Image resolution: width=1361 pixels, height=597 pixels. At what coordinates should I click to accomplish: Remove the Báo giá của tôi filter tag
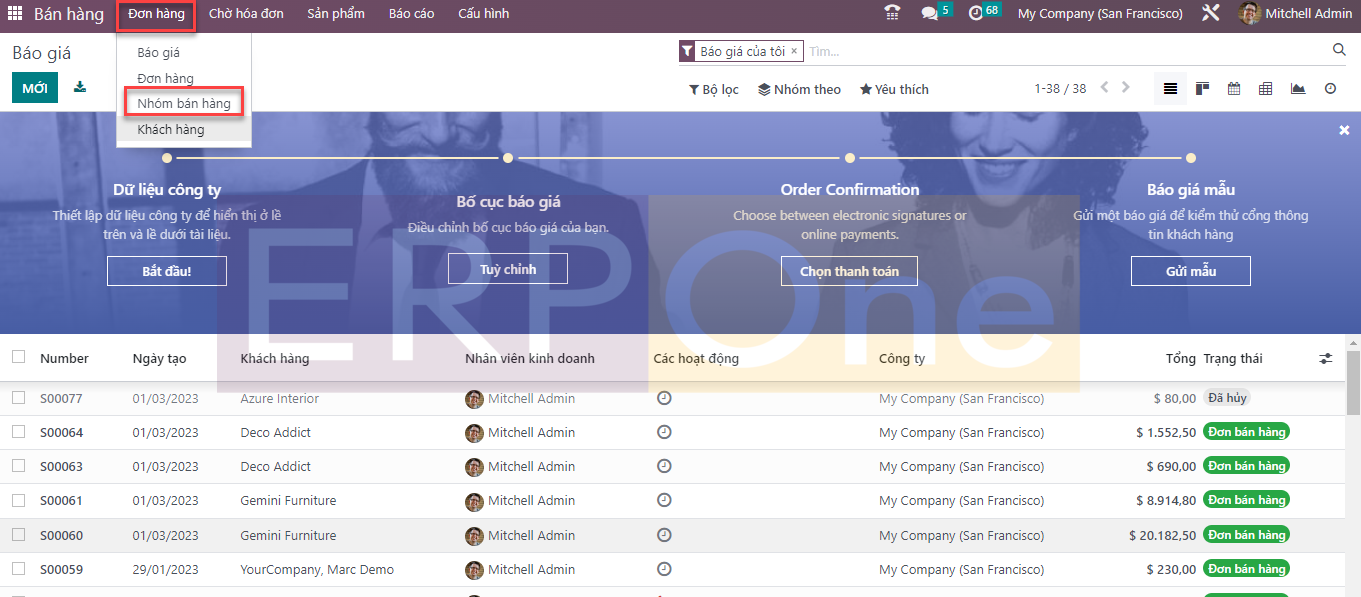point(794,51)
